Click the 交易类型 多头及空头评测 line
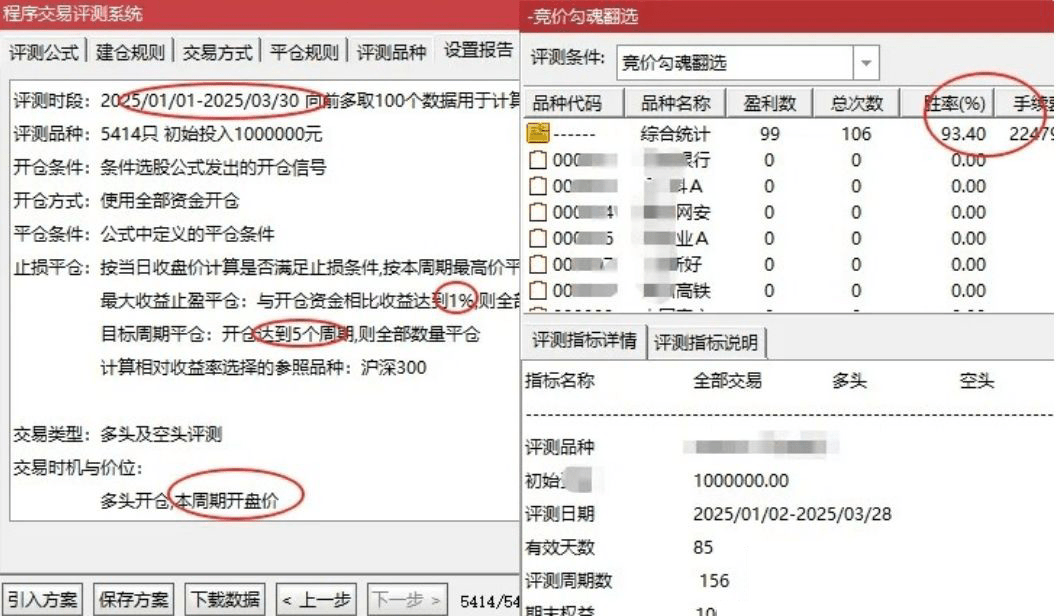This screenshot has height=616, width=1059. coord(118,434)
